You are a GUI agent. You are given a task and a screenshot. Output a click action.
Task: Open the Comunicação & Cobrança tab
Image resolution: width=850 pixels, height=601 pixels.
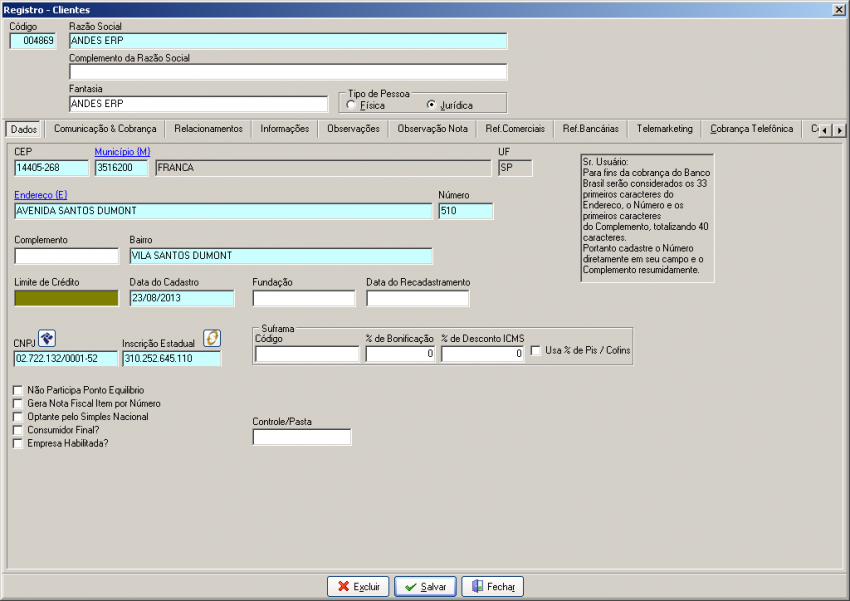[x=105, y=129]
